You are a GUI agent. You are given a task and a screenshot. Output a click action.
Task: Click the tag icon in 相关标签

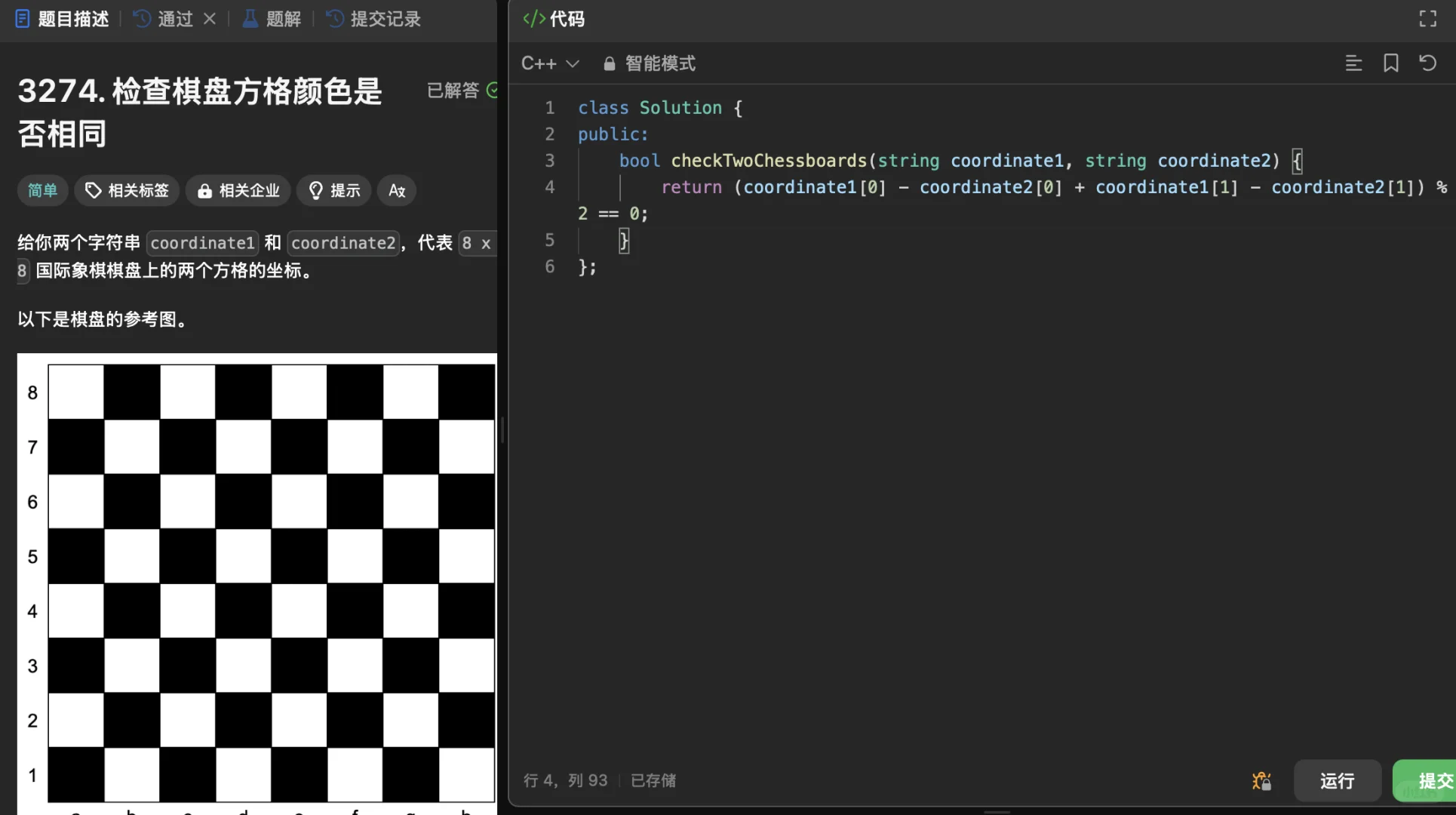click(x=93, y=190)
